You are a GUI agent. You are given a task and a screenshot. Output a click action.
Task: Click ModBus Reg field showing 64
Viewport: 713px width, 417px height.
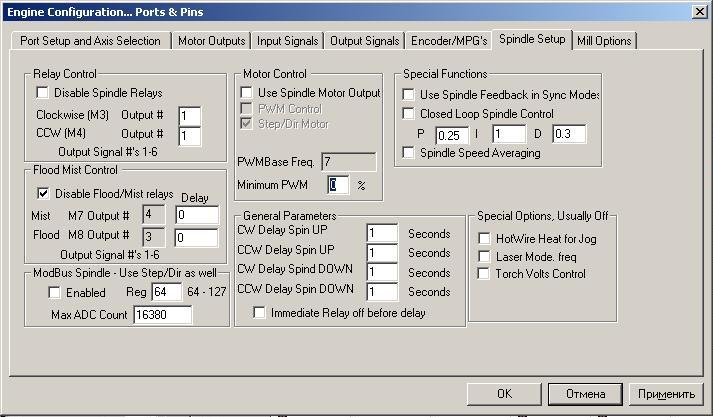click(166, 292)
